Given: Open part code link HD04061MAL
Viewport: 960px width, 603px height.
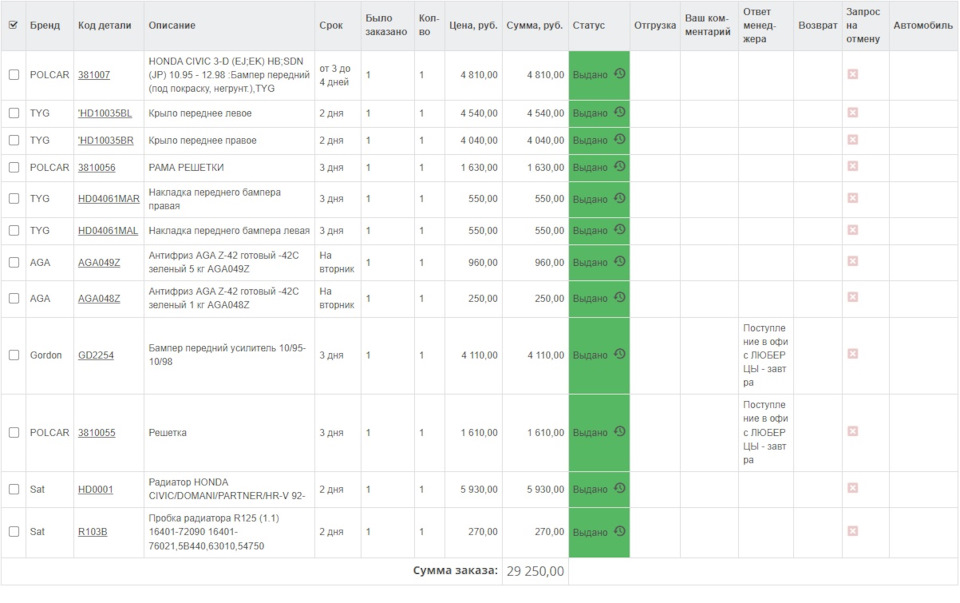Looking at the screenshot, I should tap(108, 231).
